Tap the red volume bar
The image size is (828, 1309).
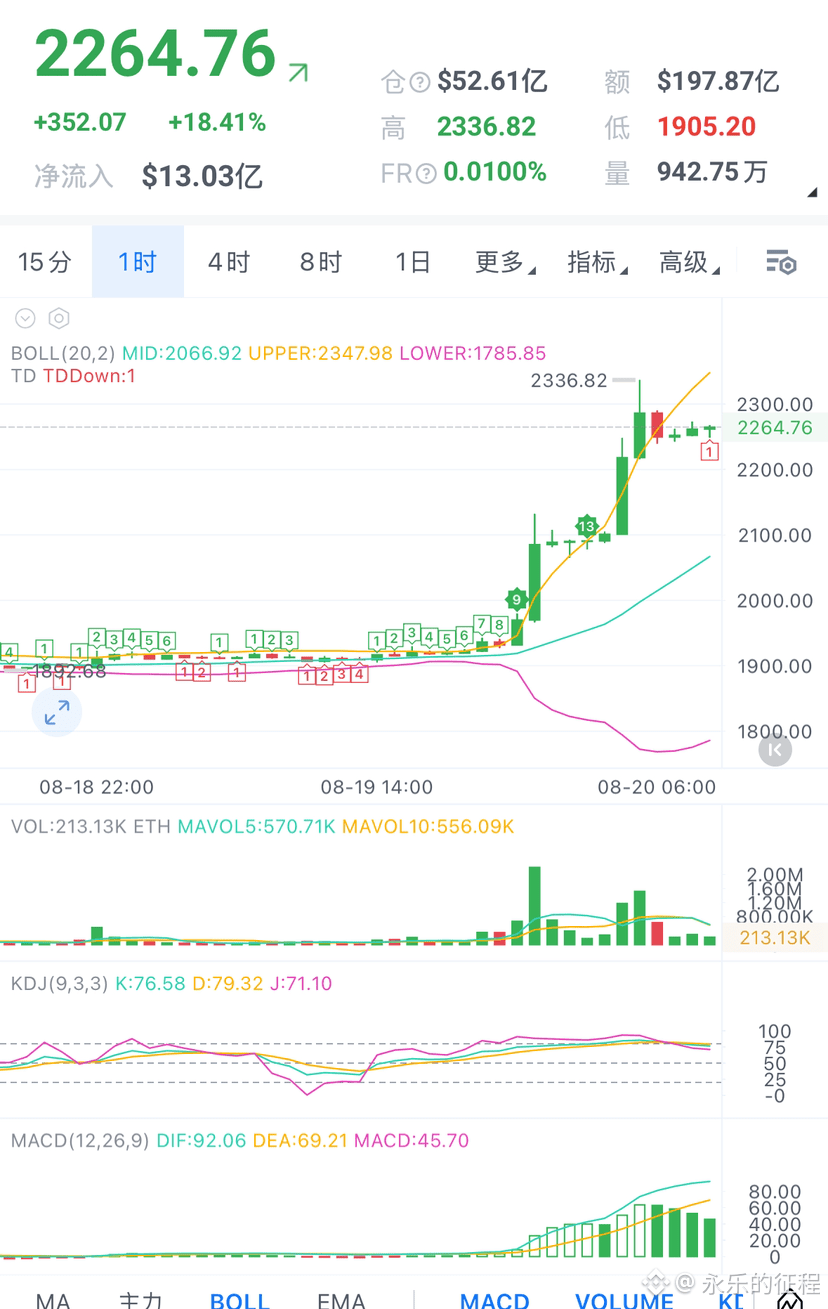pos(657,934)
